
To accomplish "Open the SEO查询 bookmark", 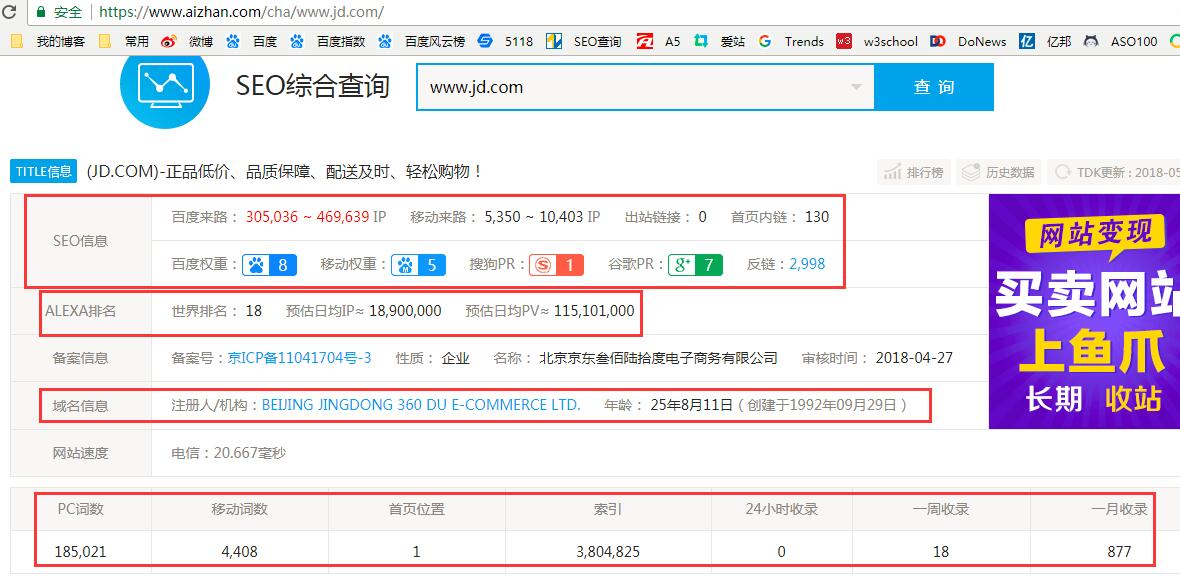I will tap(584, 41).
